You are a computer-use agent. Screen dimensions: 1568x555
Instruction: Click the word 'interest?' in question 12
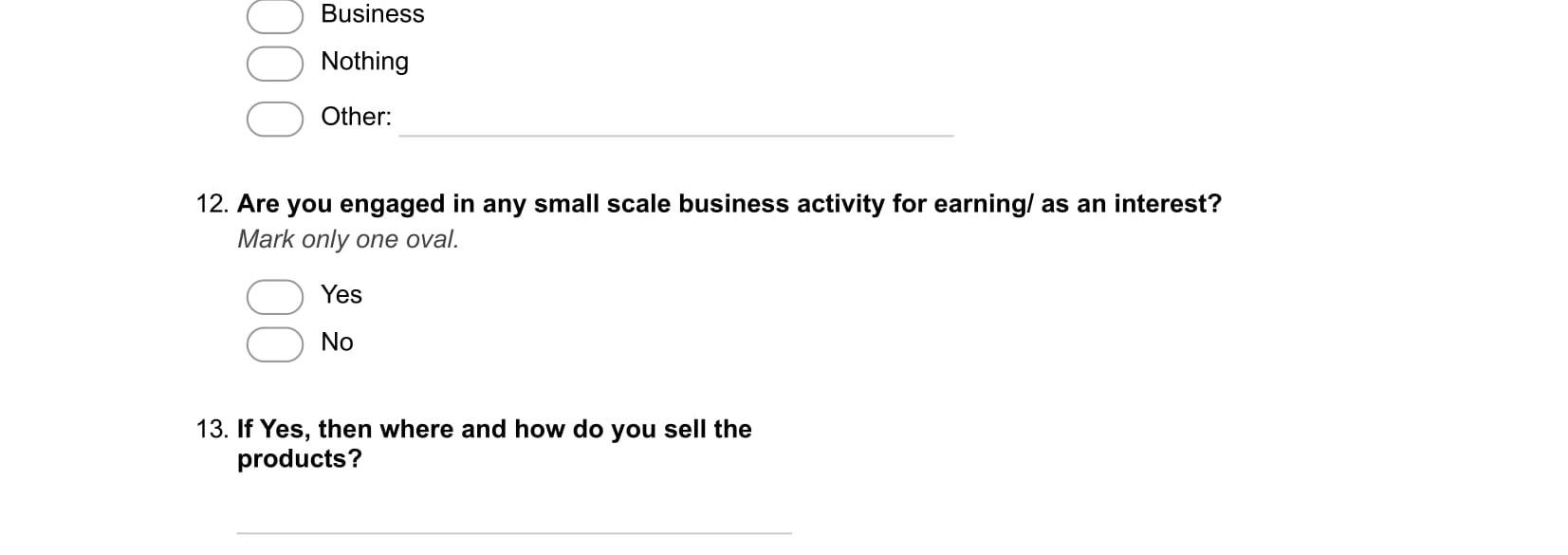1167,204
